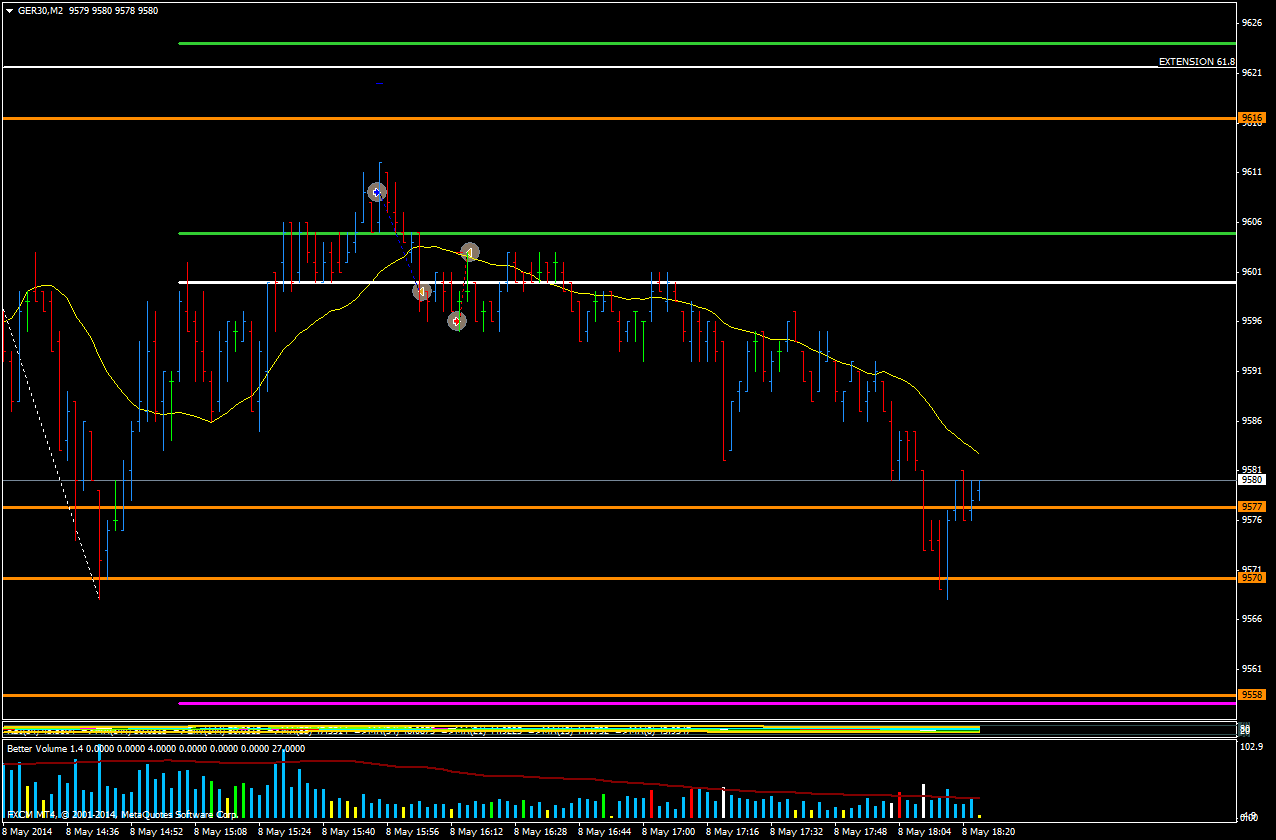Select the magenta horizontal line
This screenshot has width=1276, height=840.
(700, 703)
